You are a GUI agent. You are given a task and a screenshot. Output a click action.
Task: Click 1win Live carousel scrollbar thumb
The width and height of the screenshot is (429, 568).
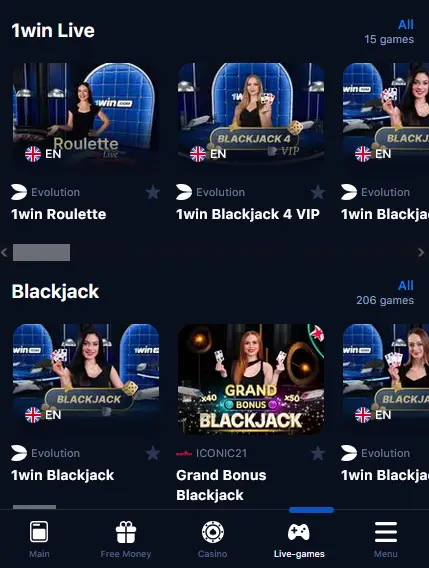coord(41,252)
